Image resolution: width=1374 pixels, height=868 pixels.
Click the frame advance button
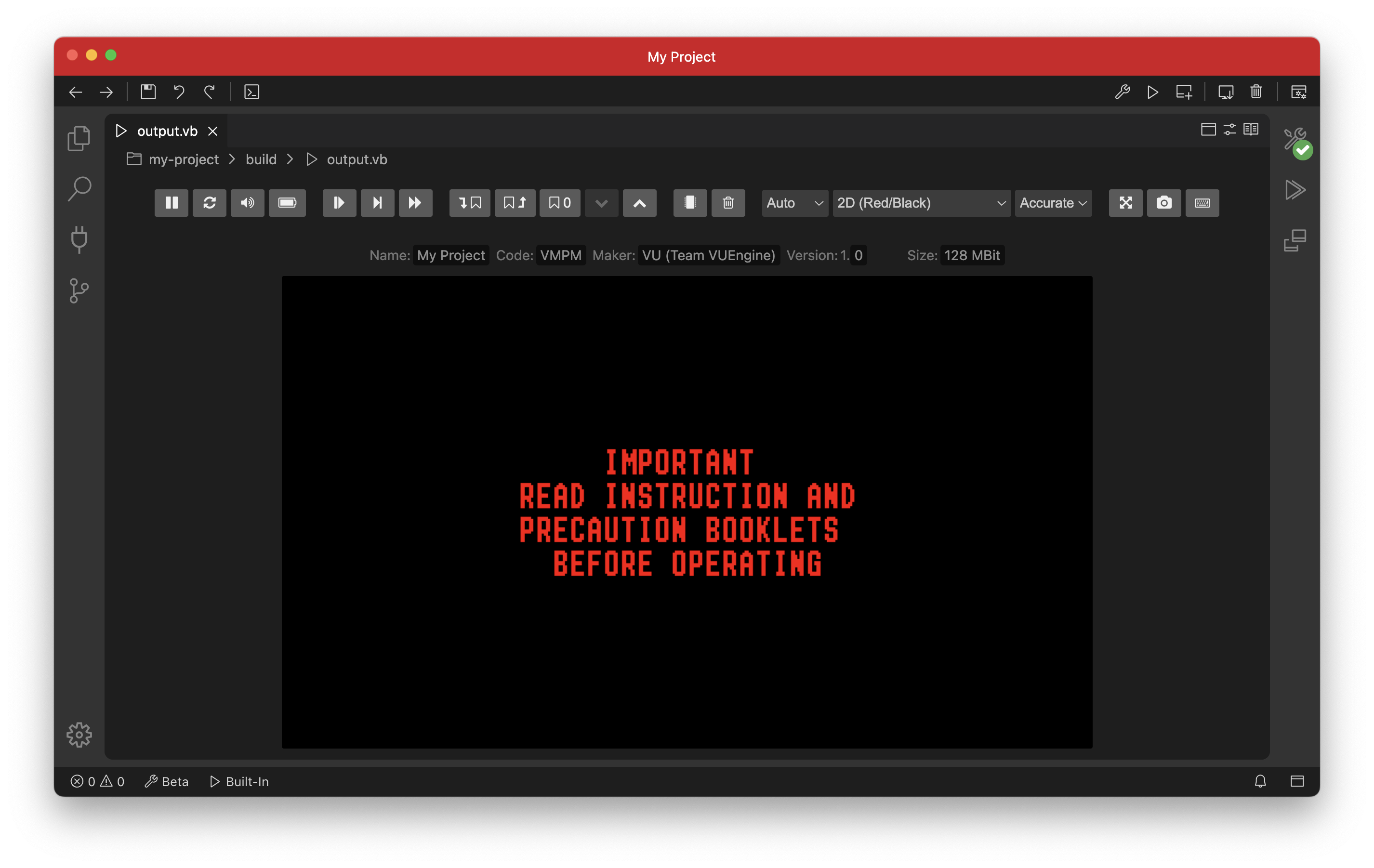pos(377,203)
